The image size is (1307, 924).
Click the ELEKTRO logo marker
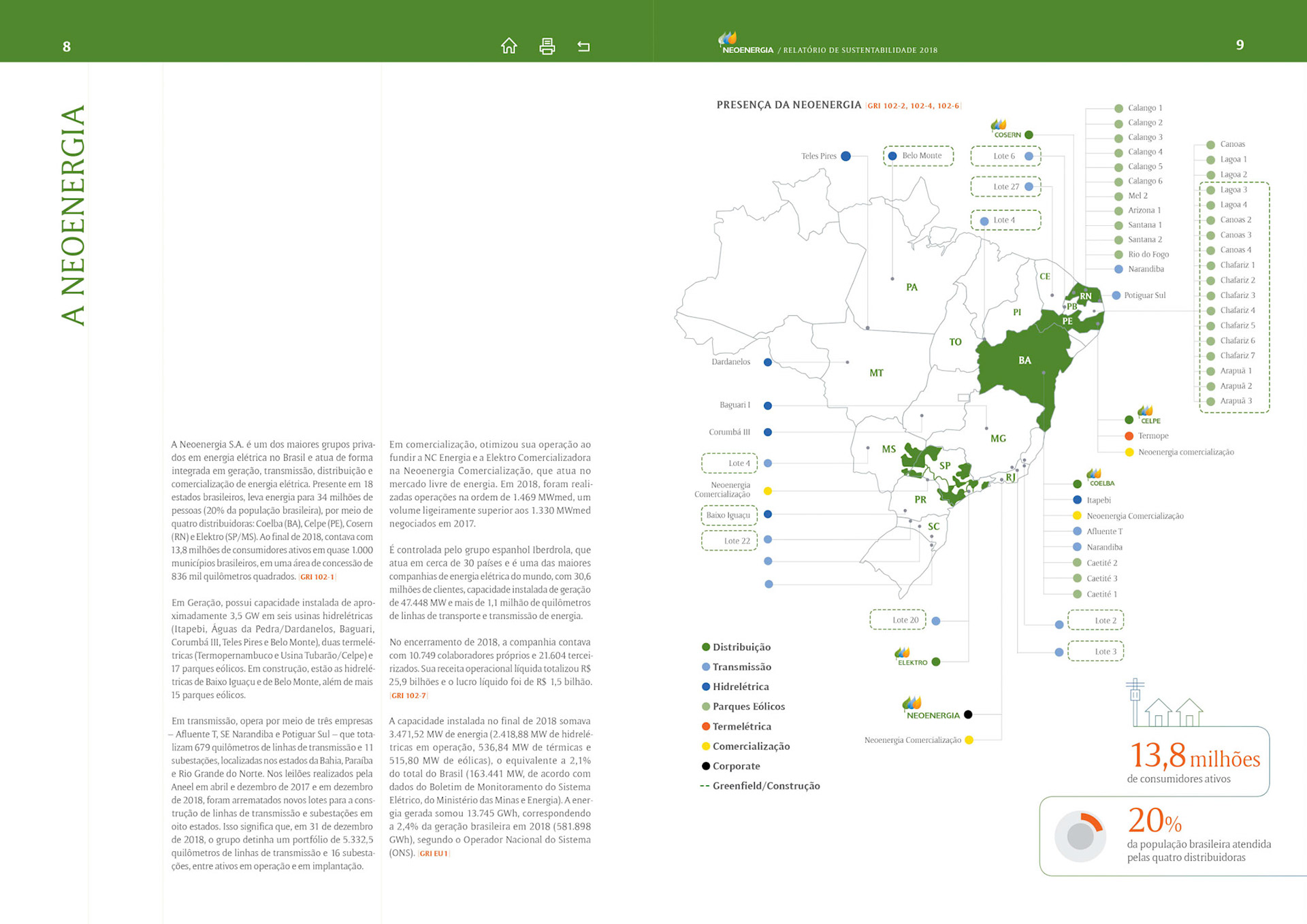coord(911,657)
